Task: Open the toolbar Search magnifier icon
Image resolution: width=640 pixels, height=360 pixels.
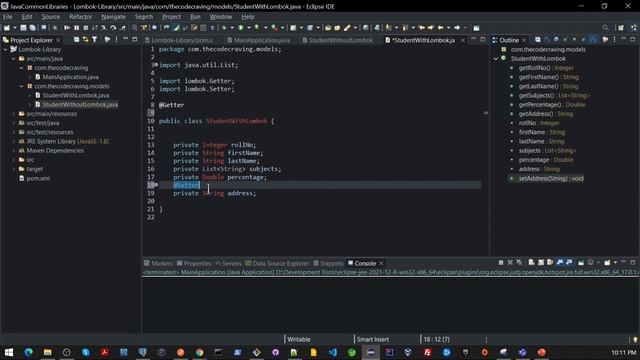Action: tap(605, 28)
